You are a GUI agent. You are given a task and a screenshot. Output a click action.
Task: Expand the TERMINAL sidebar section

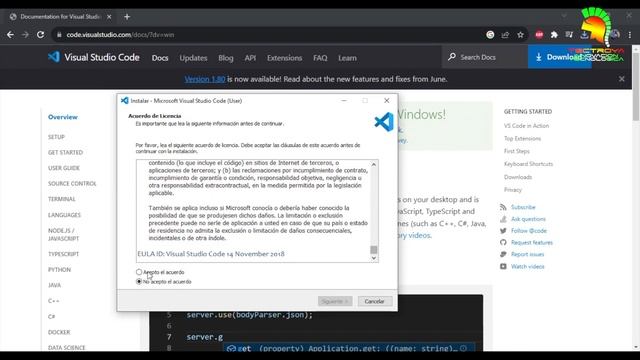(62, 199)
